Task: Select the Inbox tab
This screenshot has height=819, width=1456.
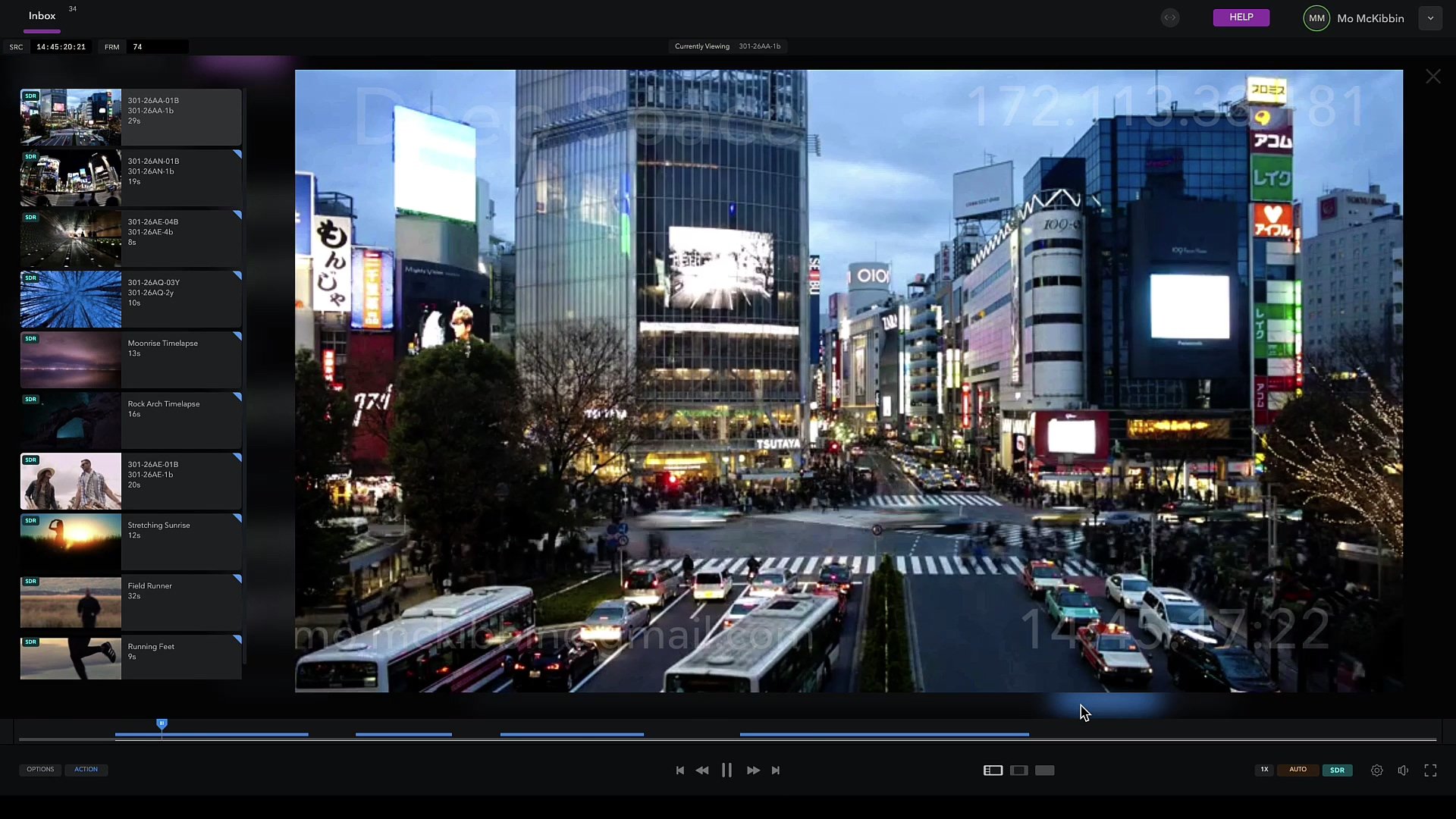Action: click(41, 15)
